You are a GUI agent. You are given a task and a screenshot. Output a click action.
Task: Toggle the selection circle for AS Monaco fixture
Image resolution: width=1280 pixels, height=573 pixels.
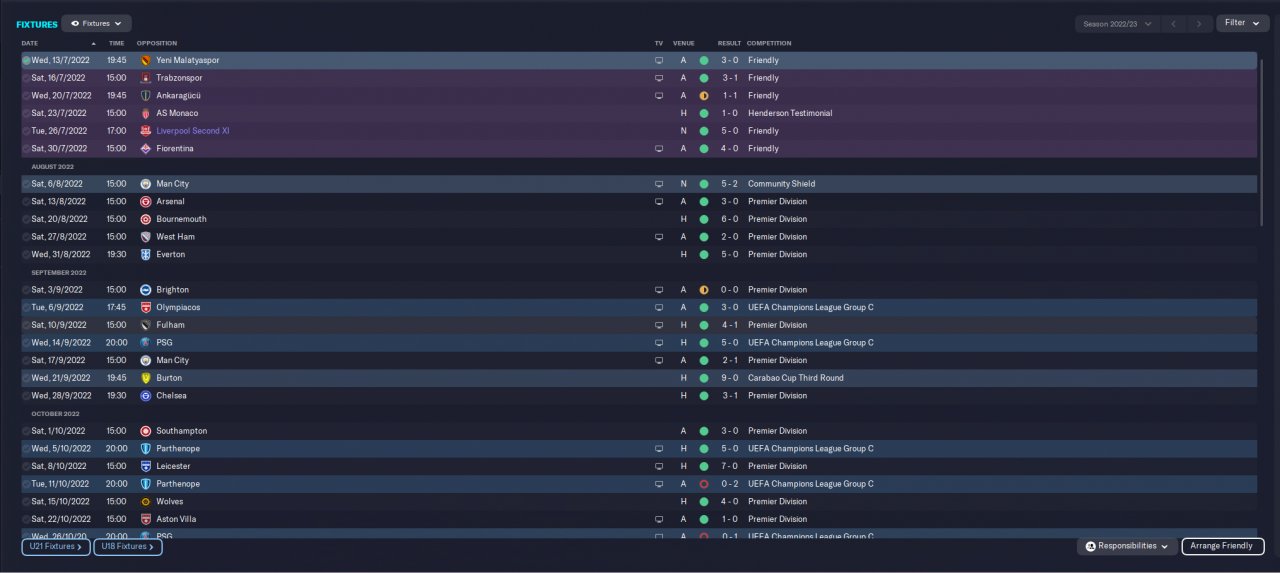pos(27,114)
